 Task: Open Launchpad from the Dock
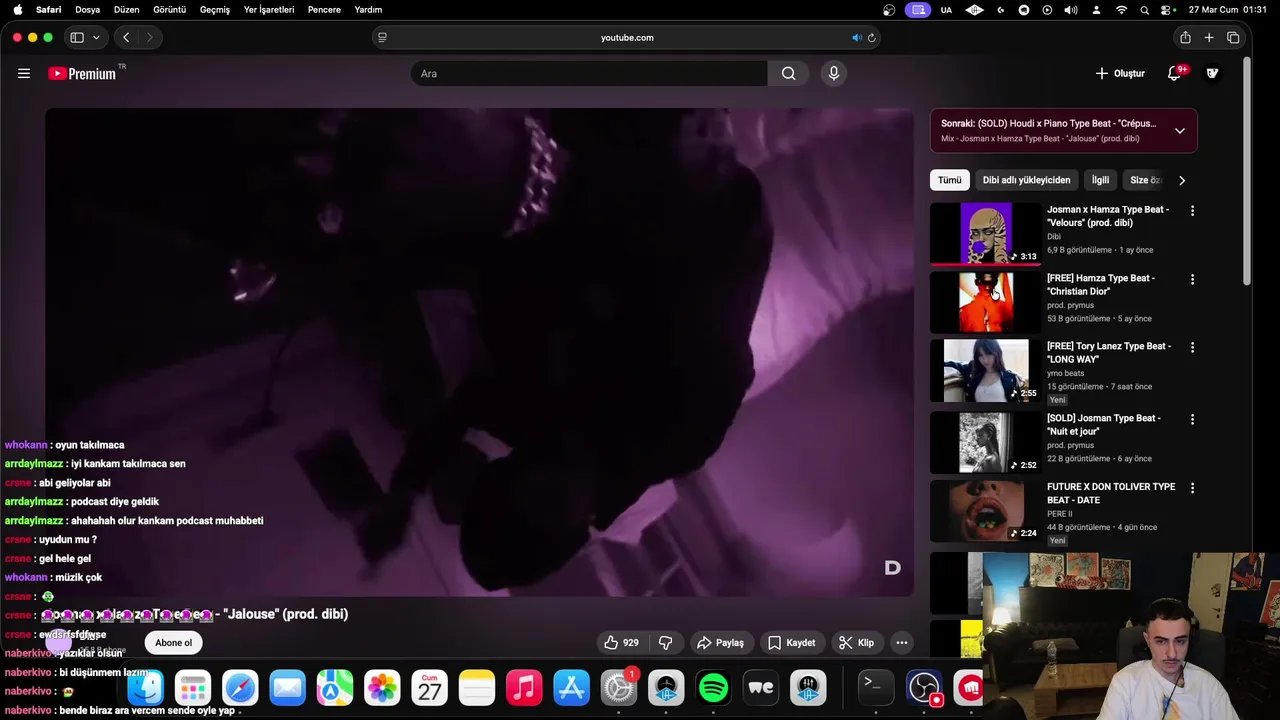click(x=192, y=688)
